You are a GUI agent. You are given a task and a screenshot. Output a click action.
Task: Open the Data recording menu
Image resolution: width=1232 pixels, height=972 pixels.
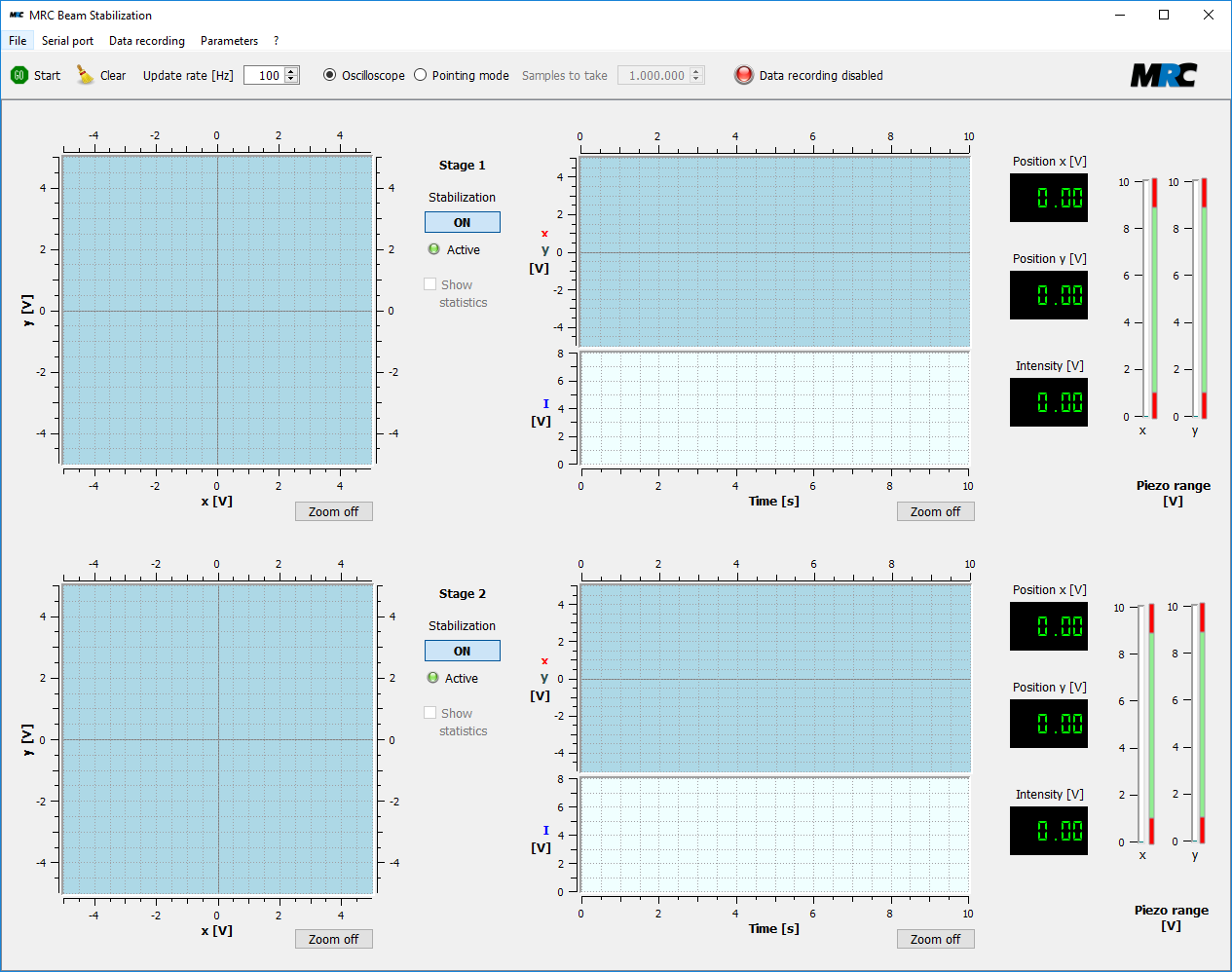coord(146,40)
